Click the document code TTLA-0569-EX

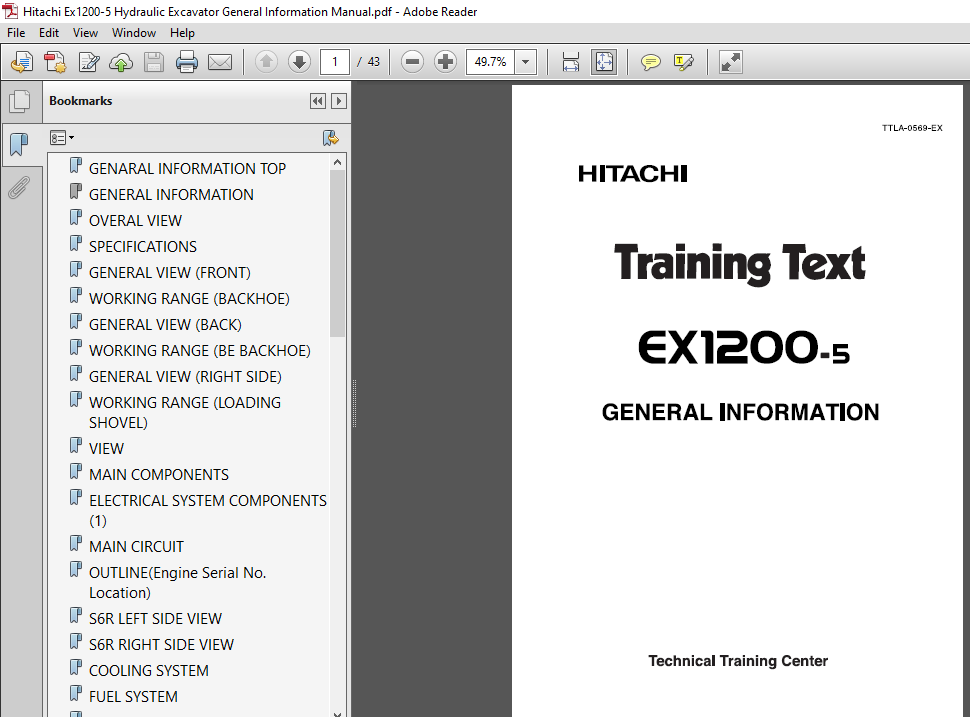click(x=912, y=128)
